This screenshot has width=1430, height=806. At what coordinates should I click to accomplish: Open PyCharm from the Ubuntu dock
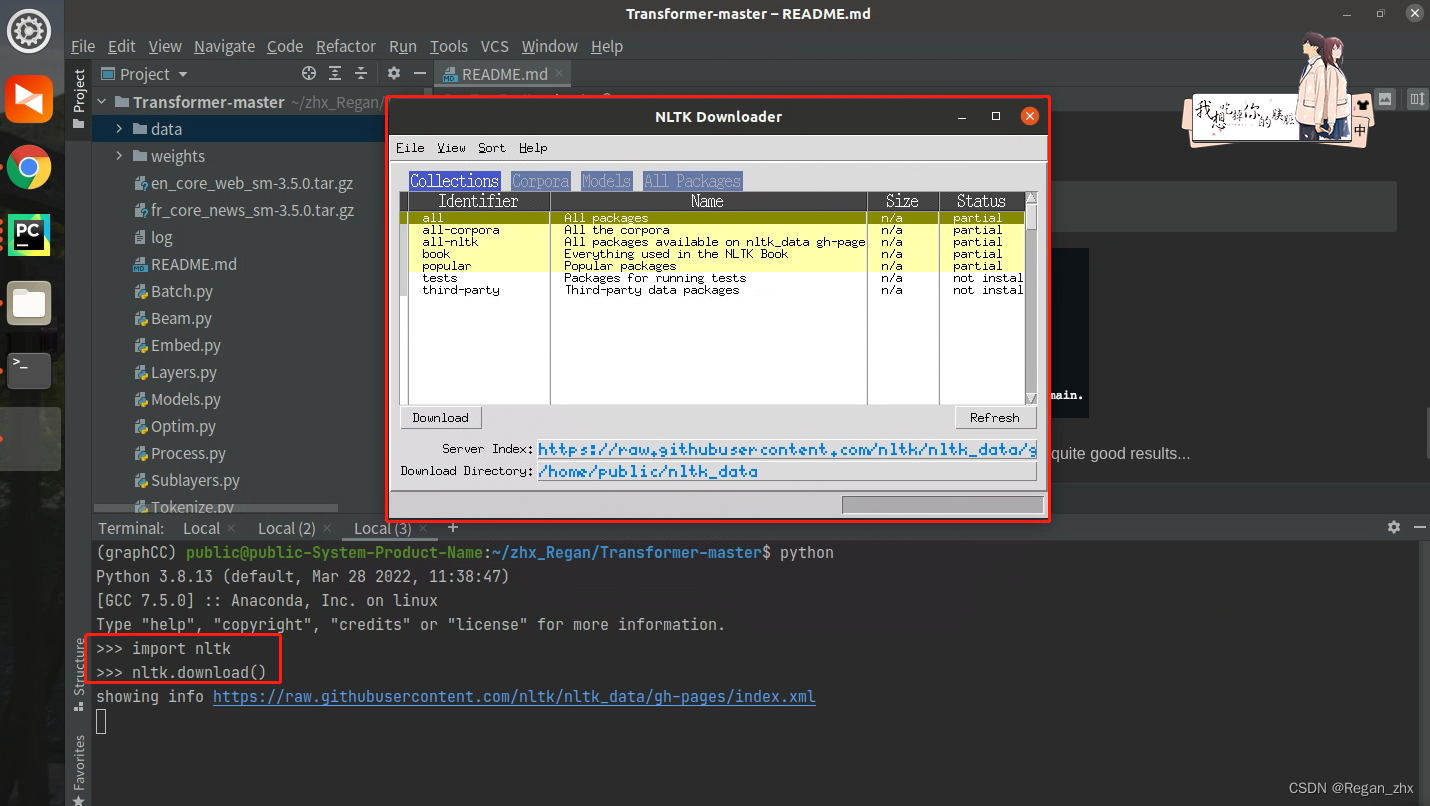pos(29,234)
